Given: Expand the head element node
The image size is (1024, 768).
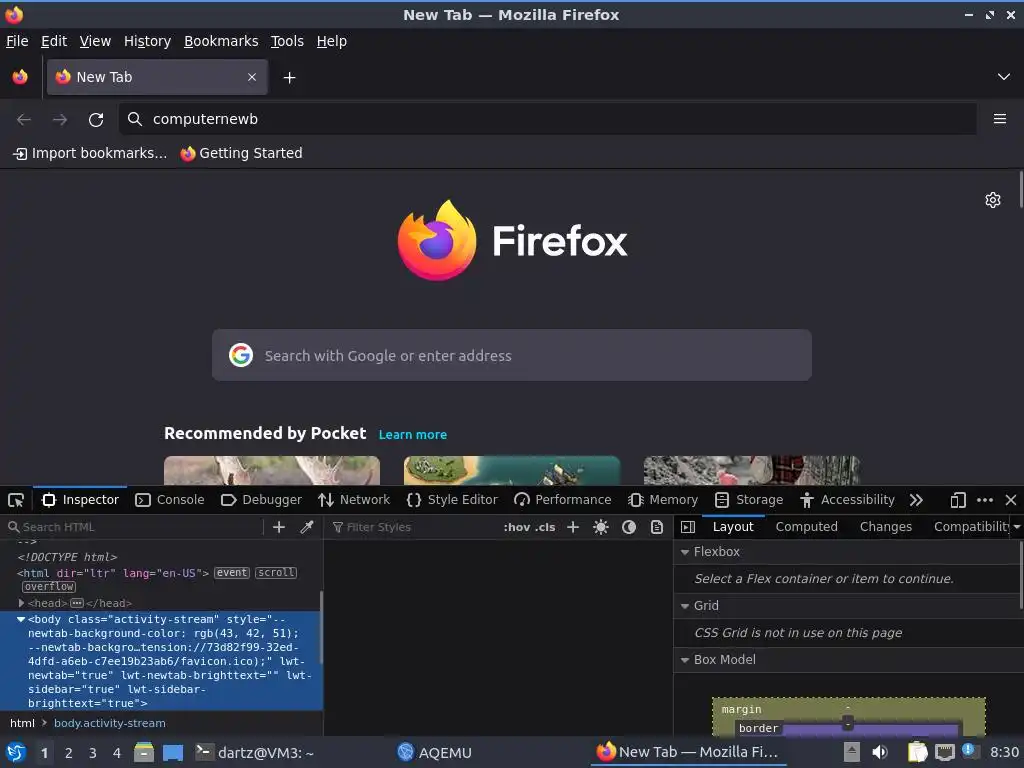Looking at the screenshot, I should (21, 603).
